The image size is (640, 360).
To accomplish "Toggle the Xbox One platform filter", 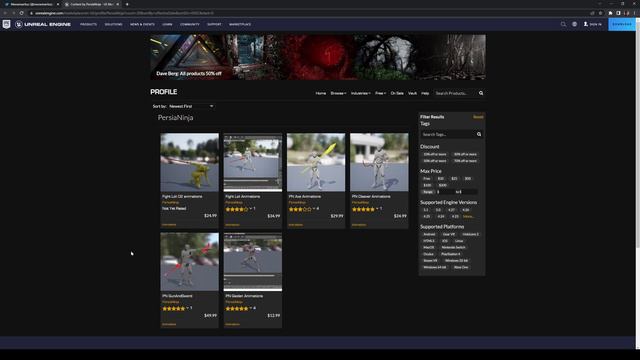I will pyautogui.click(x=461, y=267).
